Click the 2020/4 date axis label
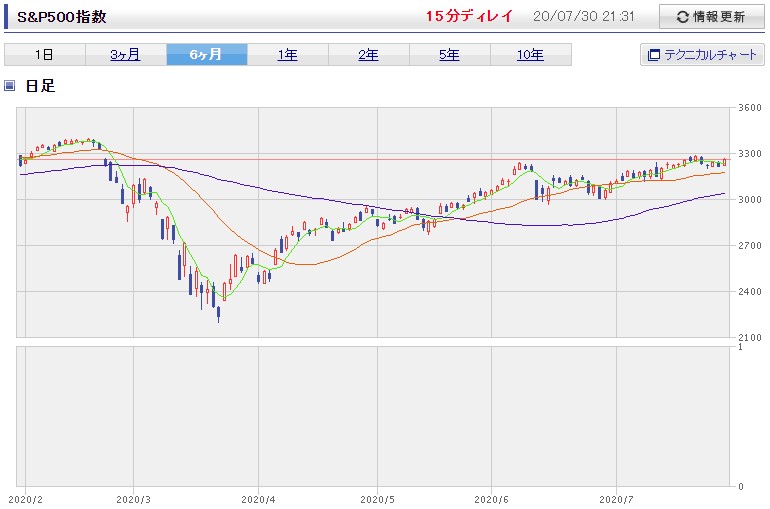The height and width of the screenshot is (509, 770). coord(258,500)
